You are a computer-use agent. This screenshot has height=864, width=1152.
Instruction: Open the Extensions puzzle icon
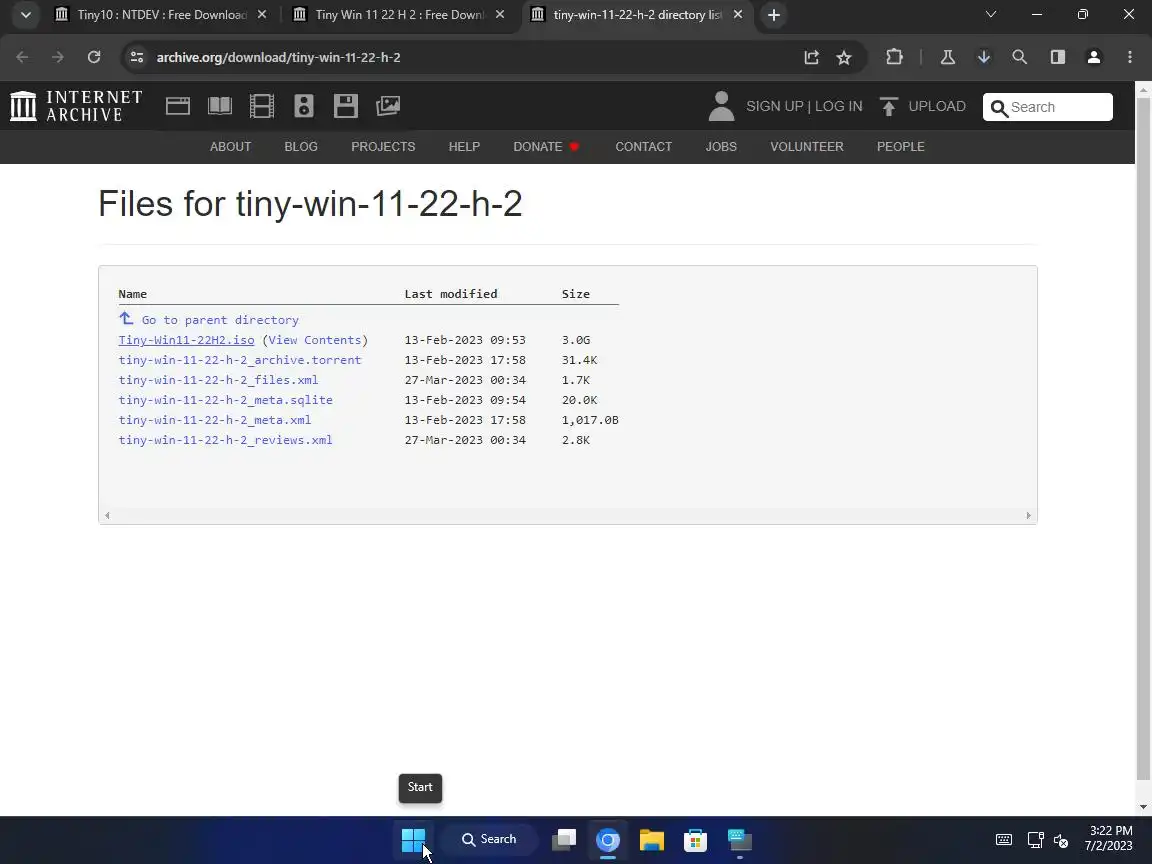point(894,57)
